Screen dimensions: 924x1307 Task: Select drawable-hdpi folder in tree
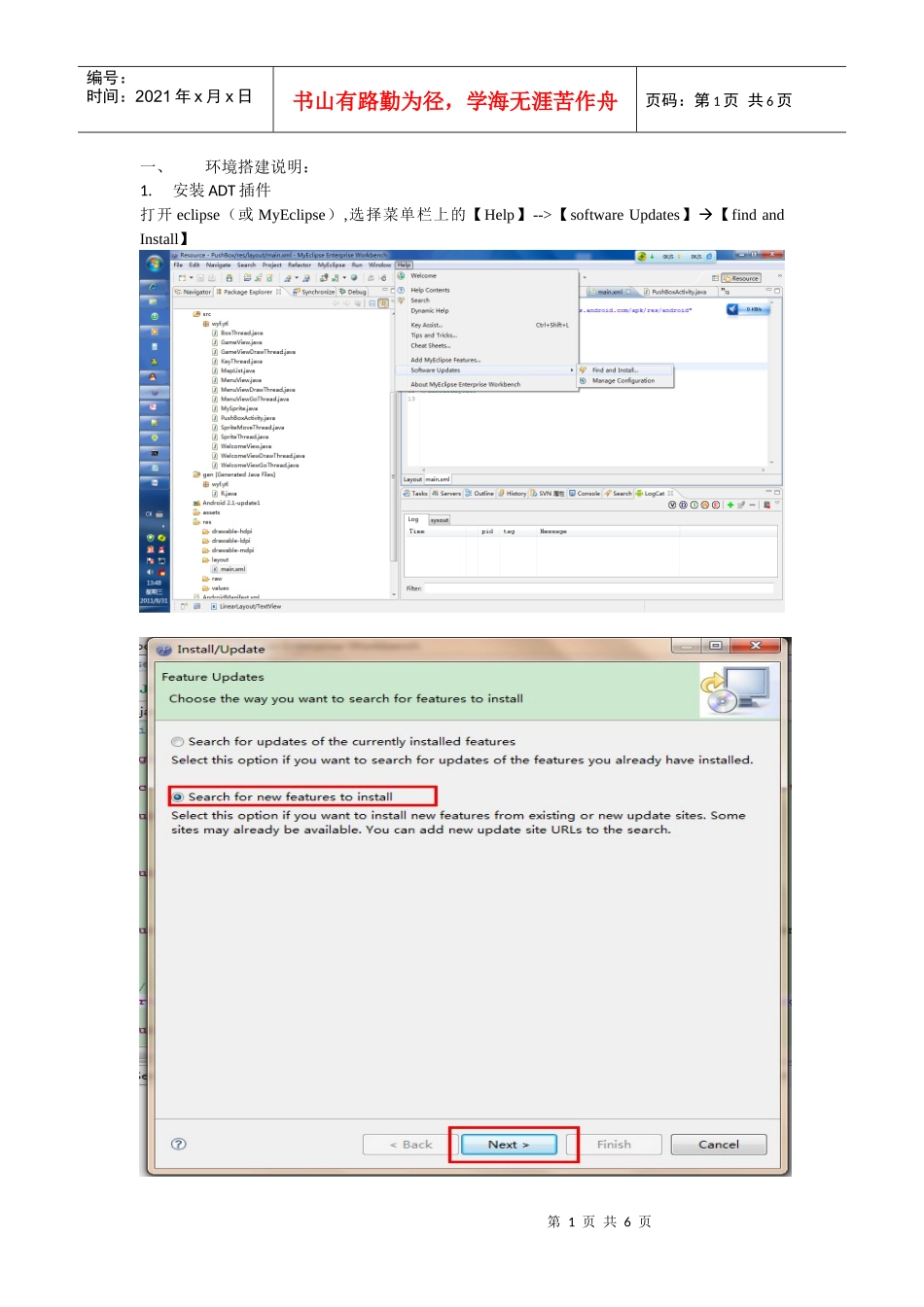tap(228, 531)
